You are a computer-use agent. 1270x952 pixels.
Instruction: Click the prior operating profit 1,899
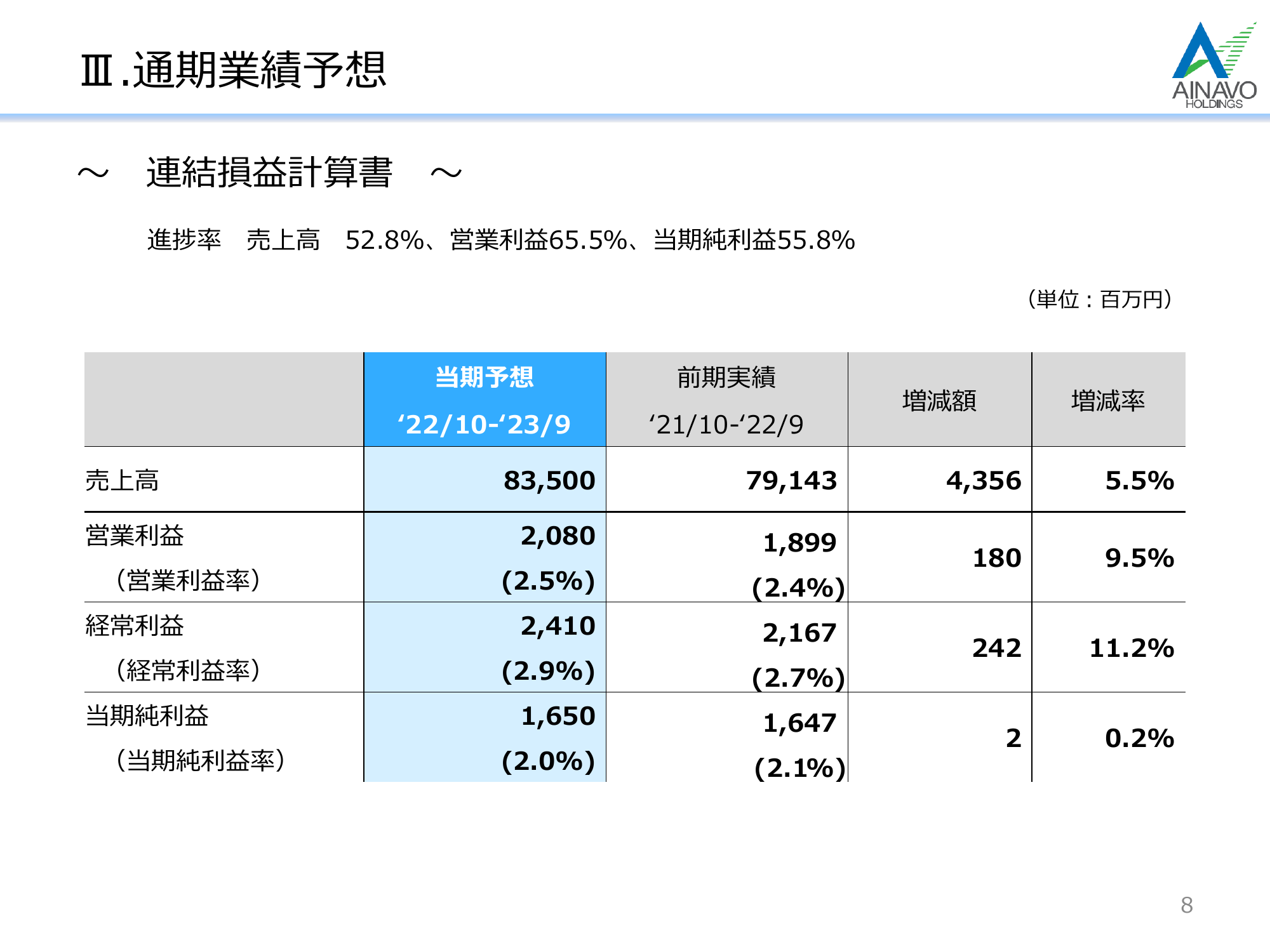[799, 543]
